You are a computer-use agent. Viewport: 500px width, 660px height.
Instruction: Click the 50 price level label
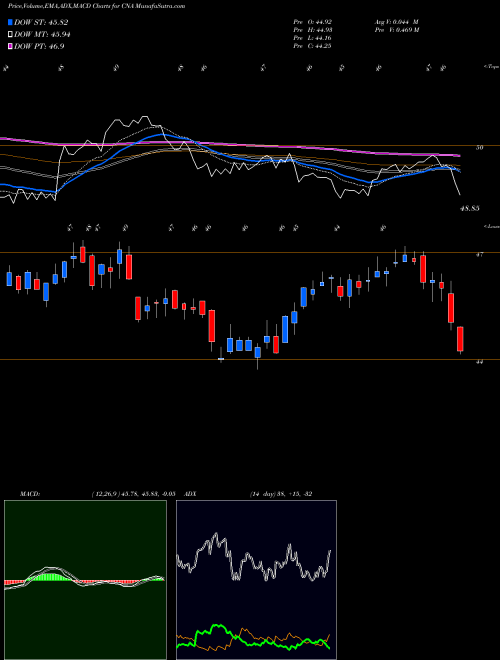[479, 147]
